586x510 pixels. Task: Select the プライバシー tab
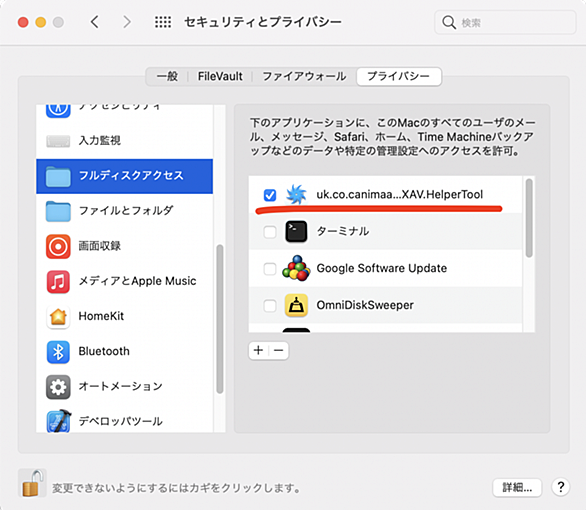pos(399,77)
